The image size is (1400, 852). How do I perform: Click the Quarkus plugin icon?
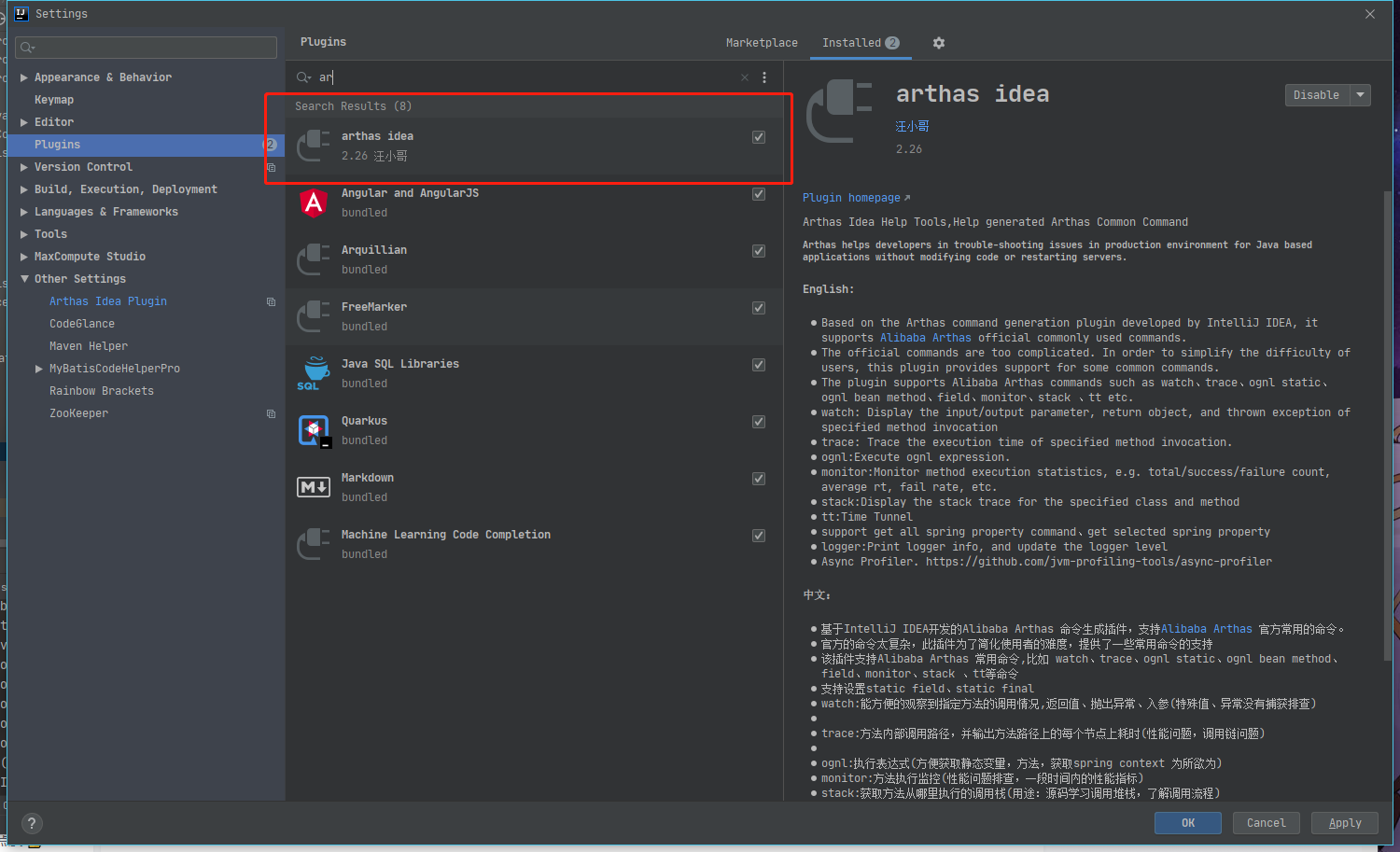(x=314, y=430)
